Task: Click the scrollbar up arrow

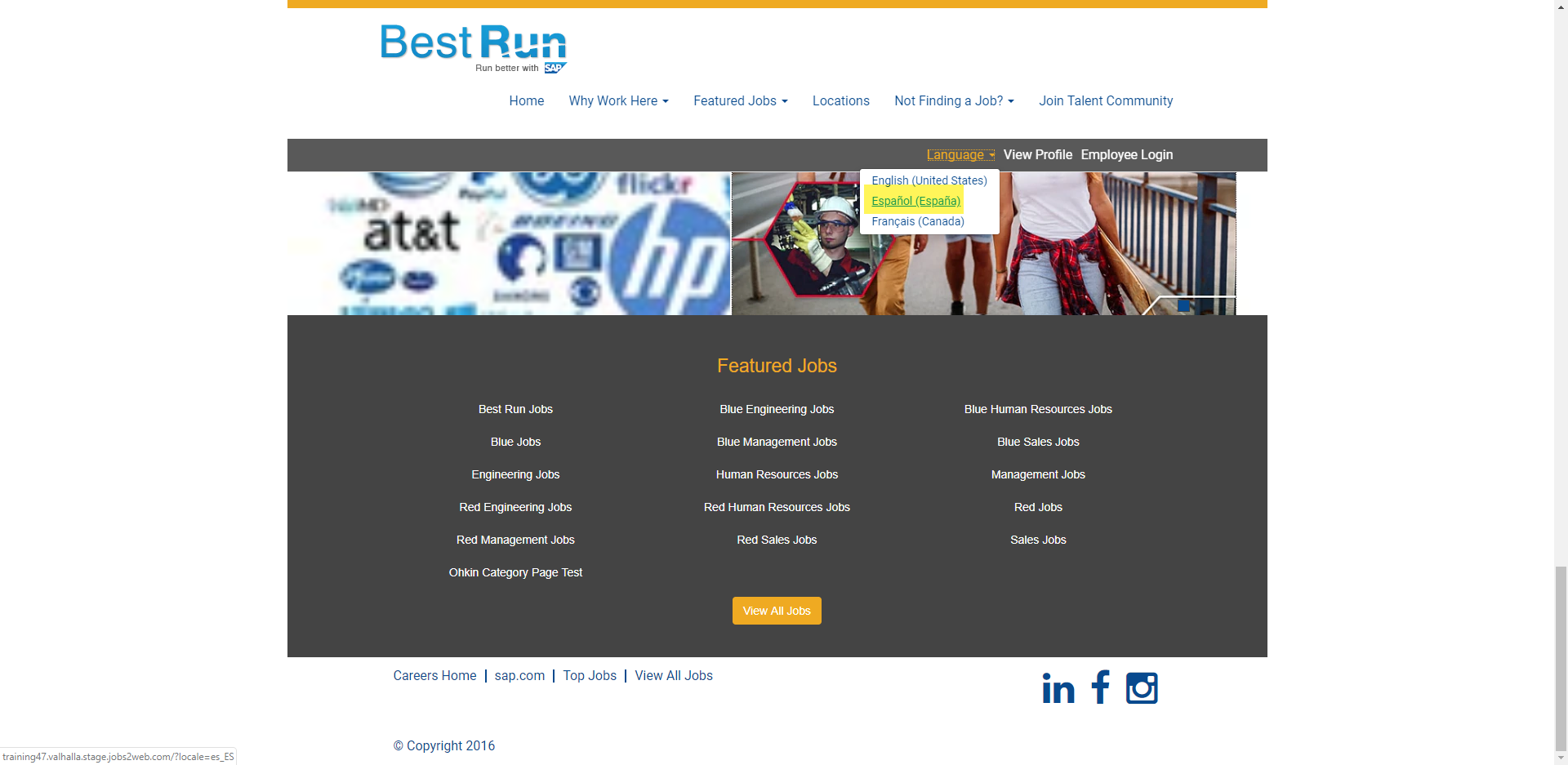Action: tap(1561, 7)
